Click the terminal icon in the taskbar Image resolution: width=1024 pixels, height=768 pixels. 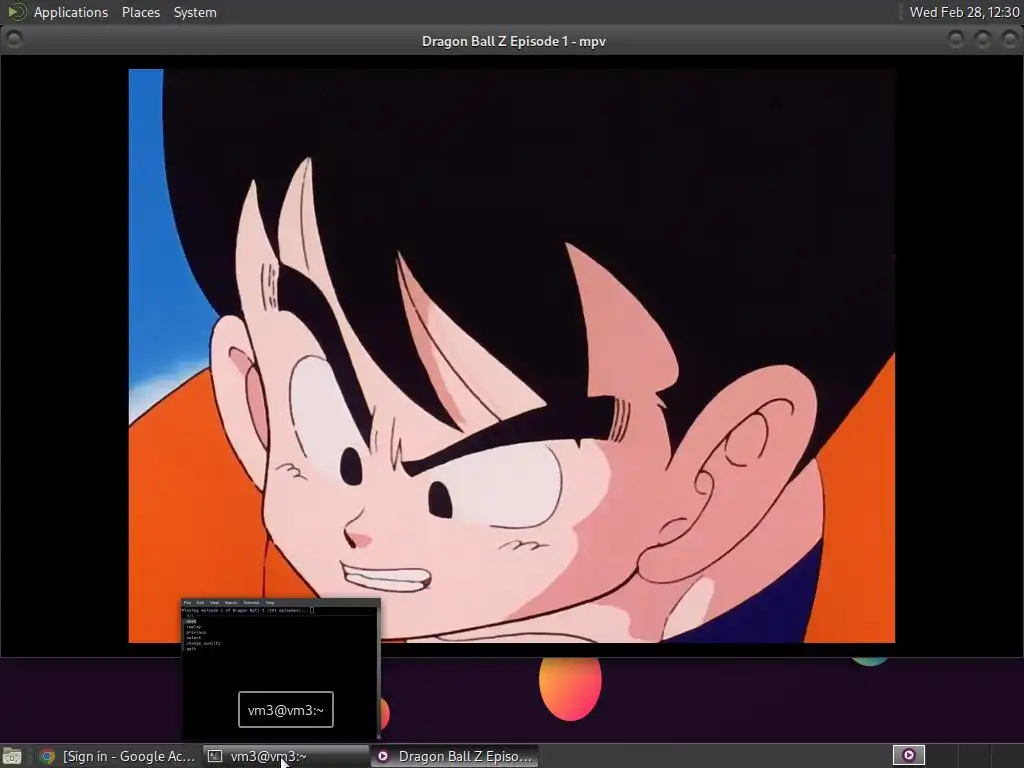(214, 756)
